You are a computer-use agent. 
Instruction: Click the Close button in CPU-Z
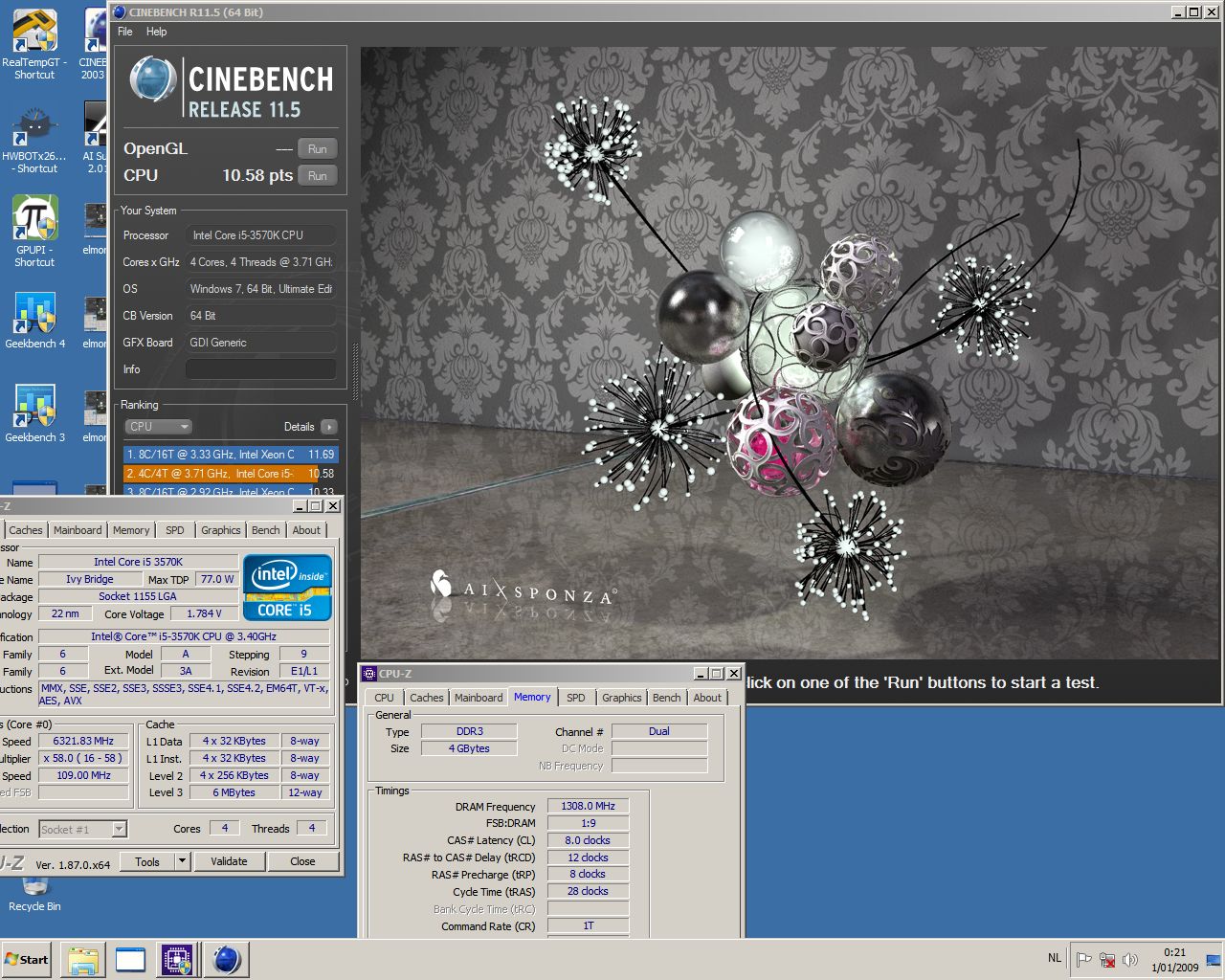(x=302, y=861)
